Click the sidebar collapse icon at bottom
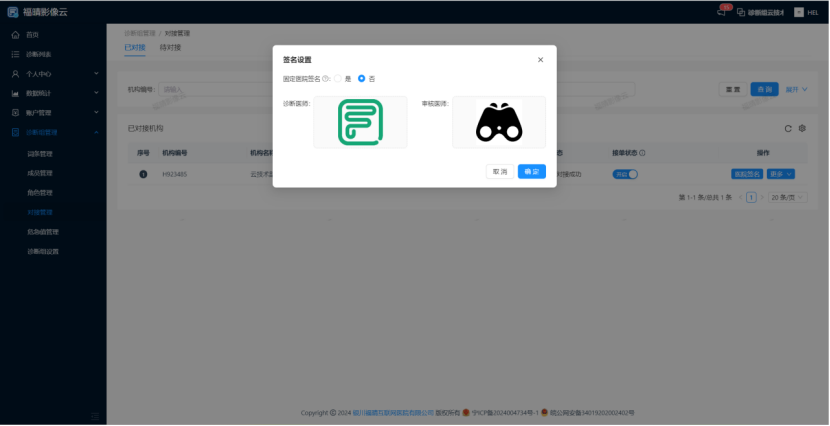The image size is (830, 426). [x=96, y=415]
